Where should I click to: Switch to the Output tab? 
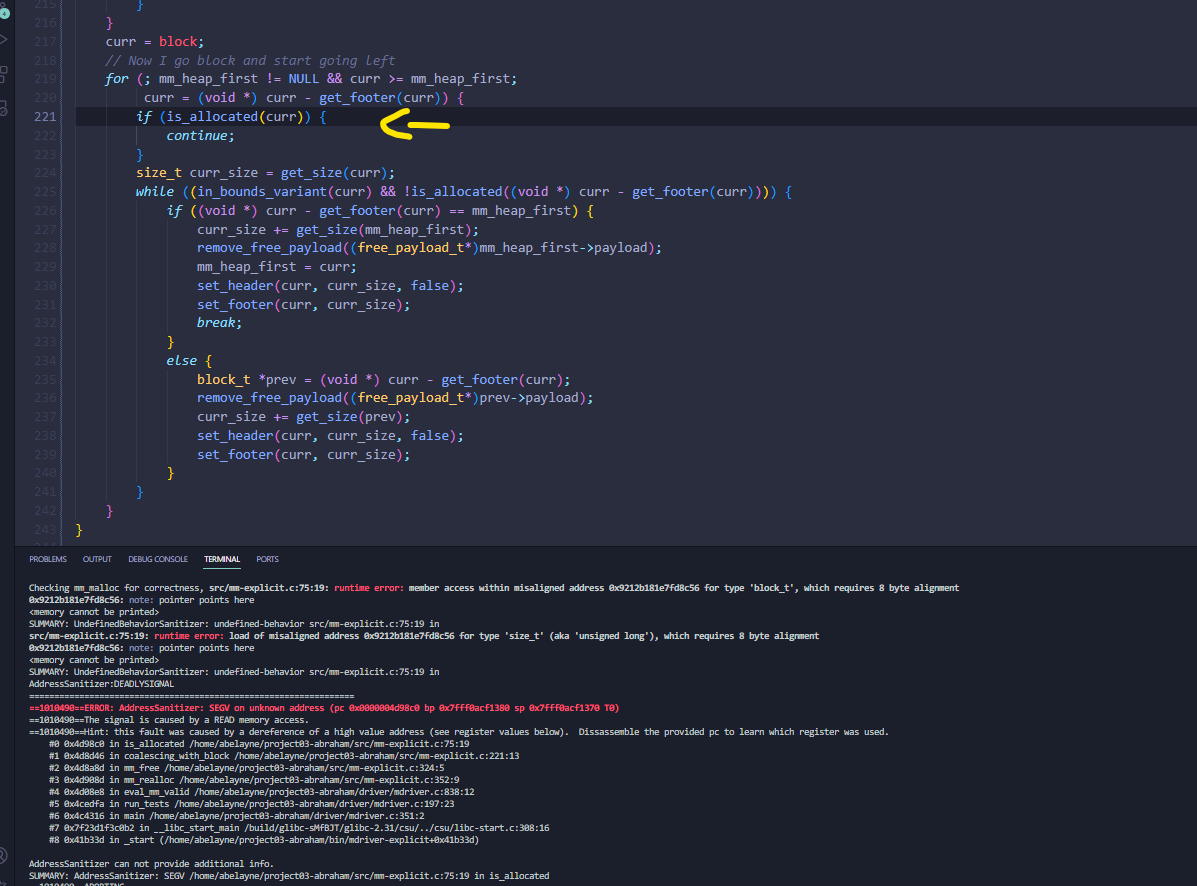(x=97, y=559)
